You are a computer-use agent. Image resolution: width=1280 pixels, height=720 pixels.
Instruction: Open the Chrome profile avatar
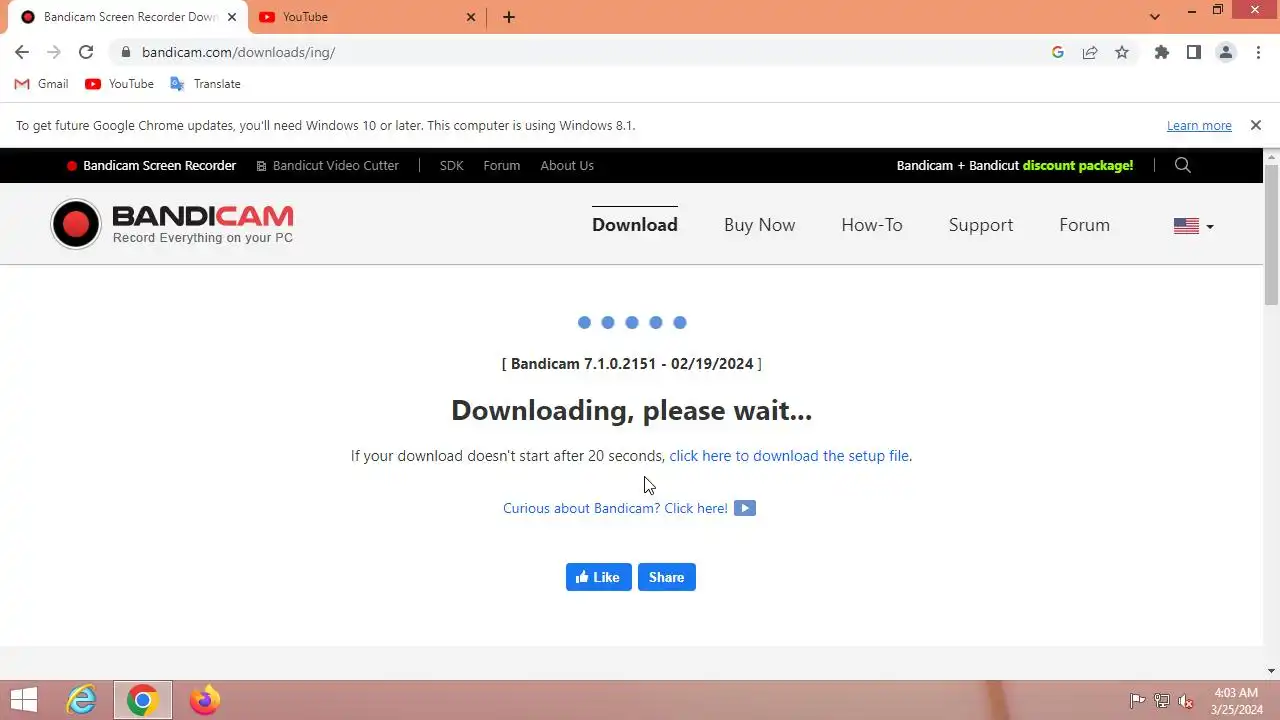pos(1226,52)
